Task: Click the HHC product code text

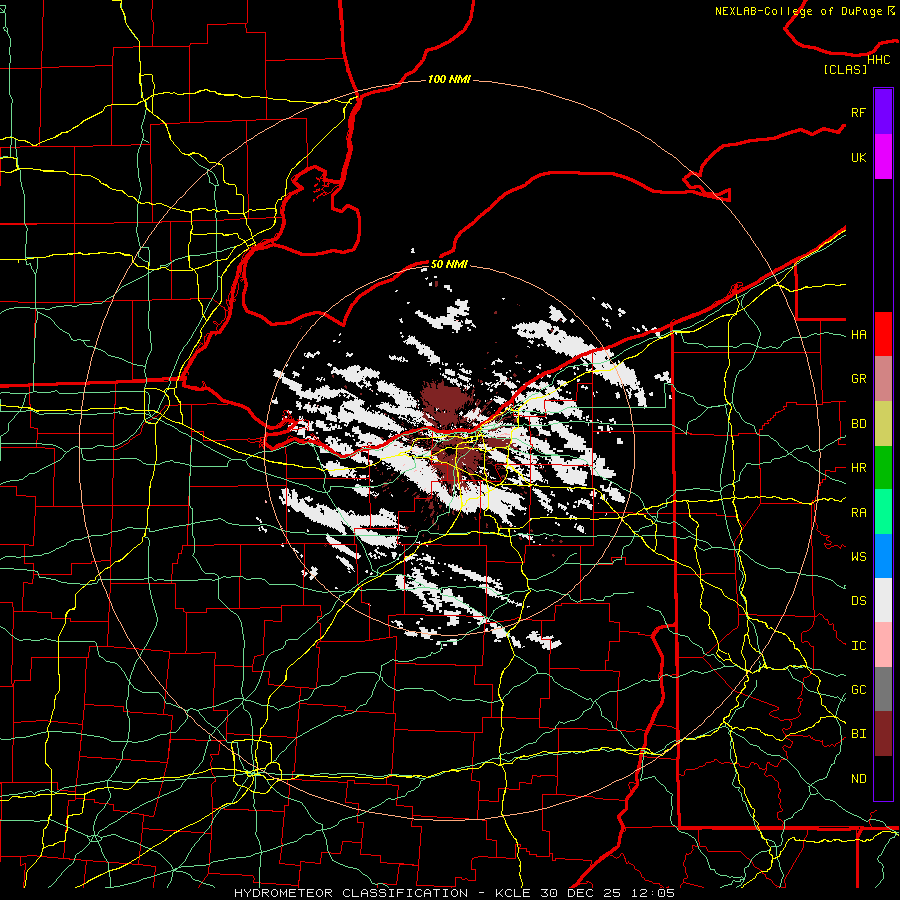Action: click(878, 60)
